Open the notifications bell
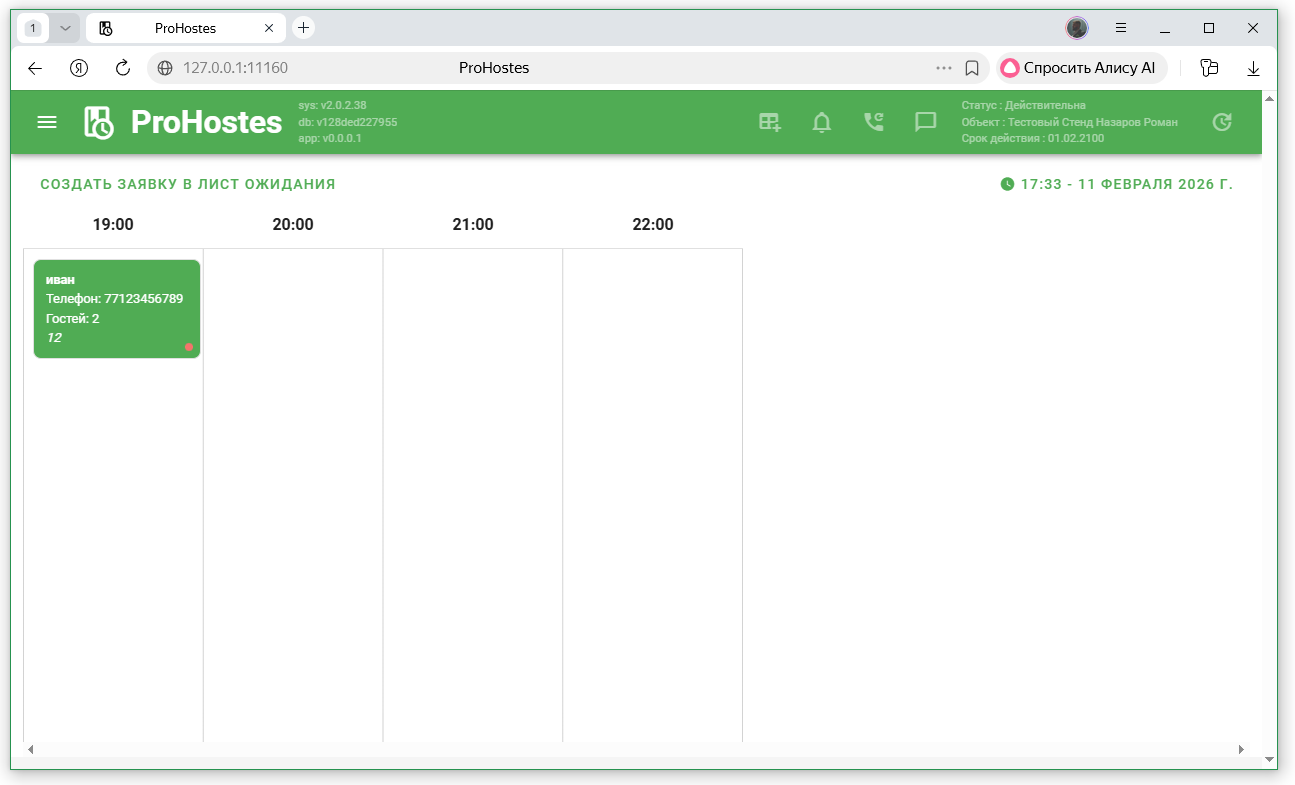 tap(821, 122)
